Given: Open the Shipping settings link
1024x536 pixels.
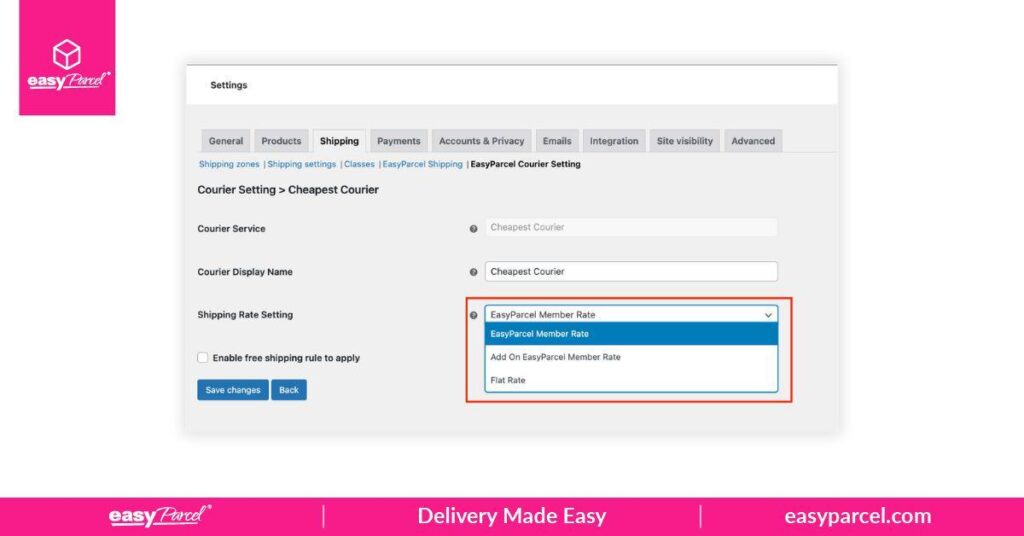Looking at the screenshot, I should 301,165.
